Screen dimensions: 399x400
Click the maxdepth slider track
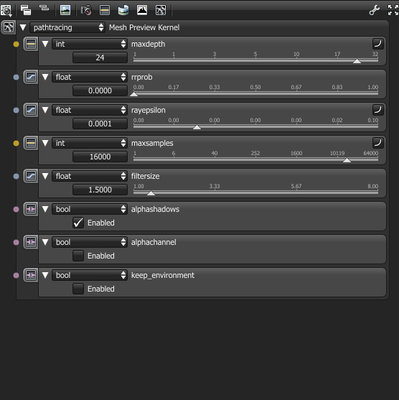[x=255, y=61]
